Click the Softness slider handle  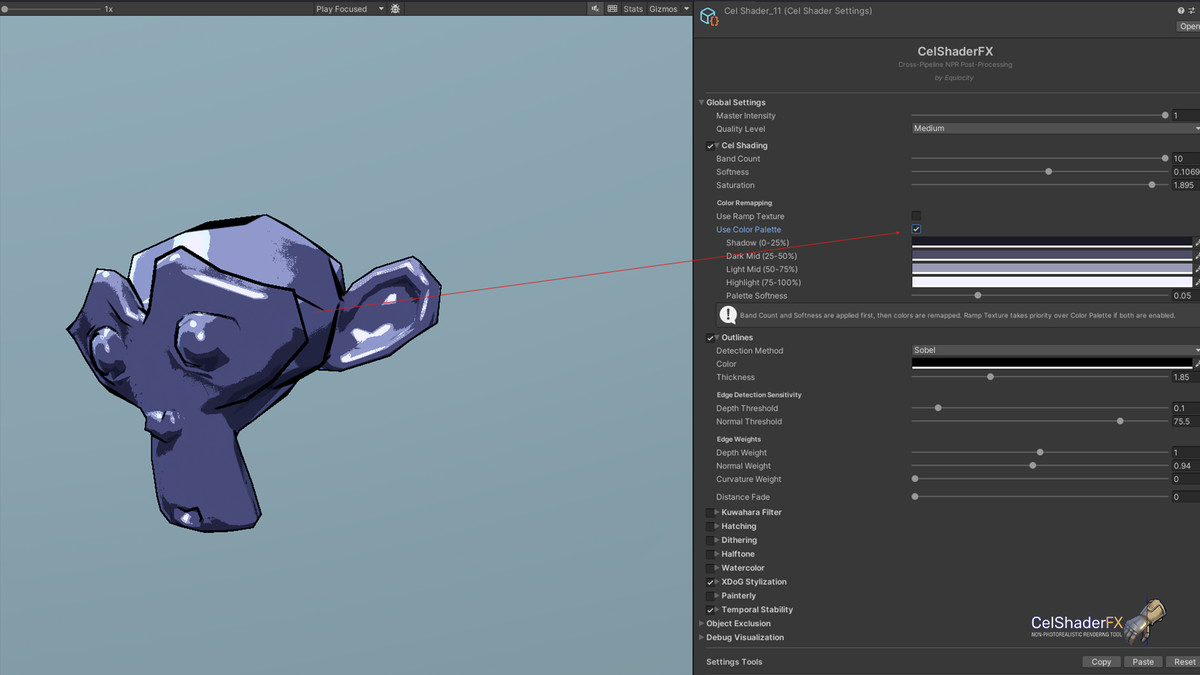1048,172
